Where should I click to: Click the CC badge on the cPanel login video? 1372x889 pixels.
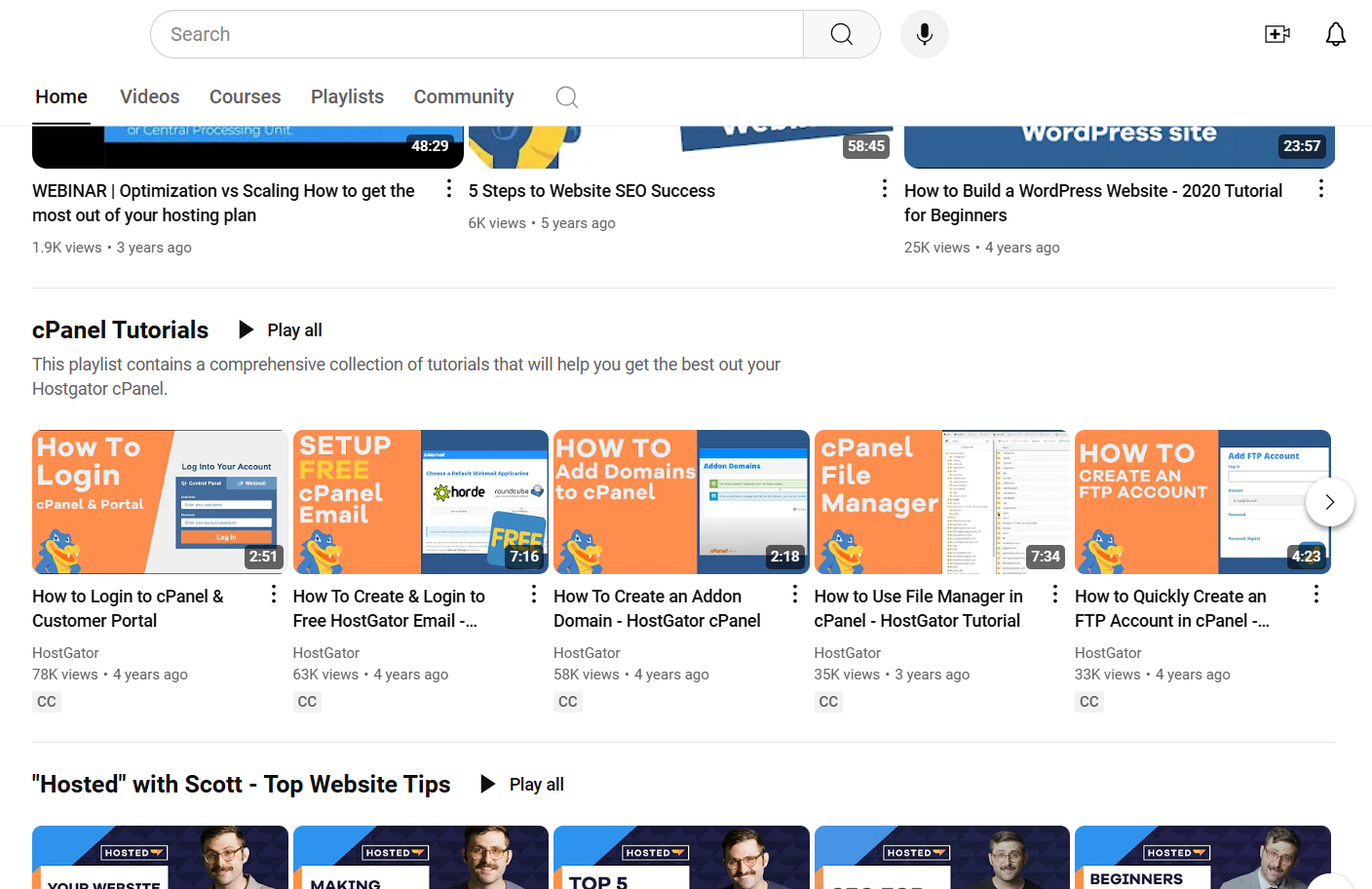(46, 701)
